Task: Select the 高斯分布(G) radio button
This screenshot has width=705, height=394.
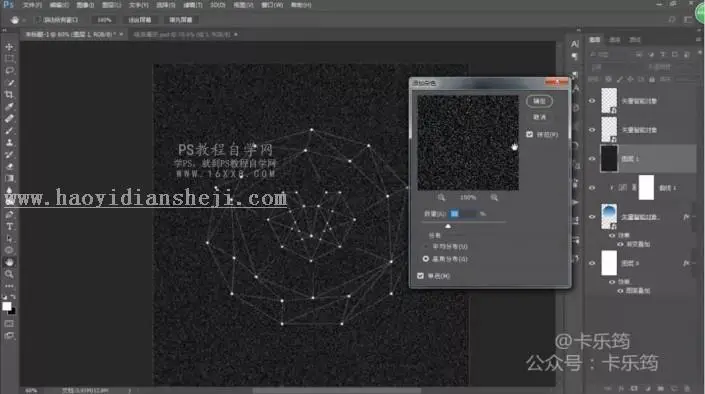Action: pos(425,259)
